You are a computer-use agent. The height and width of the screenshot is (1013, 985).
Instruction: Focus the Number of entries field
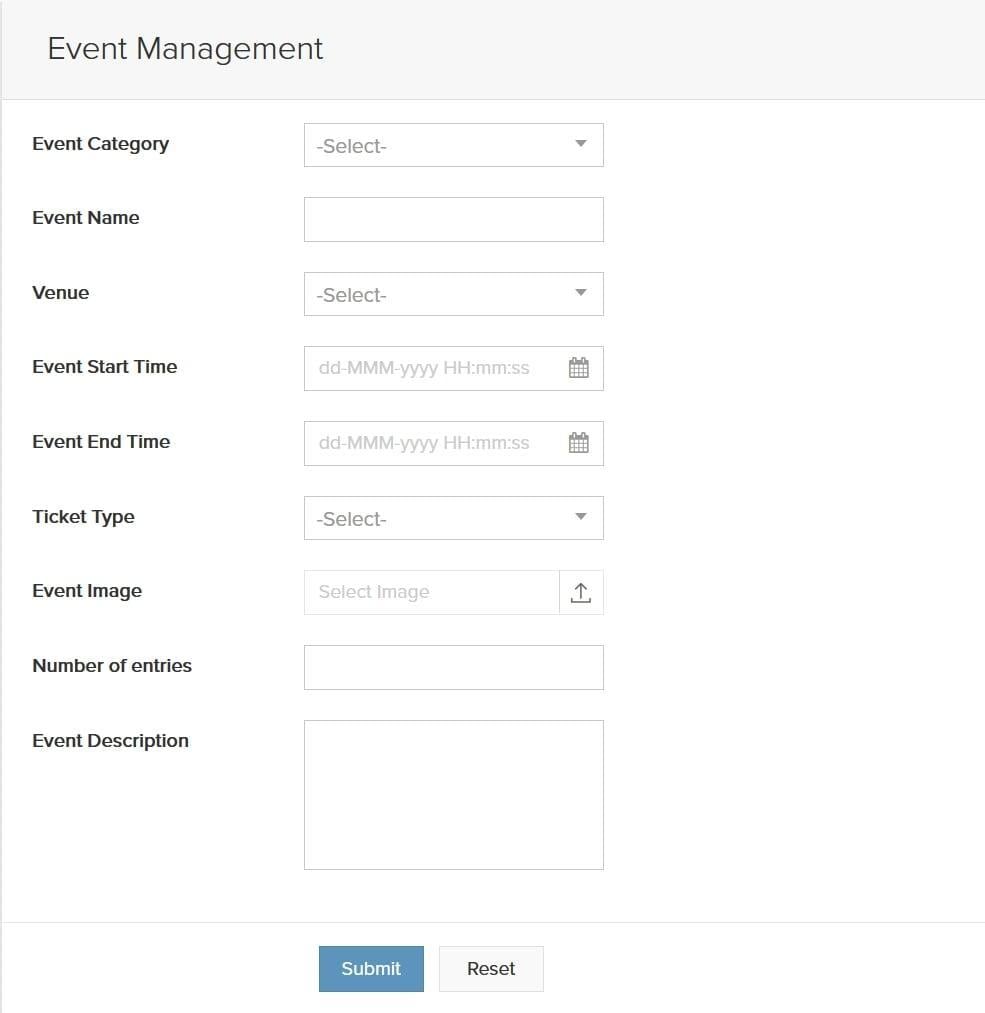coord(453,667)
